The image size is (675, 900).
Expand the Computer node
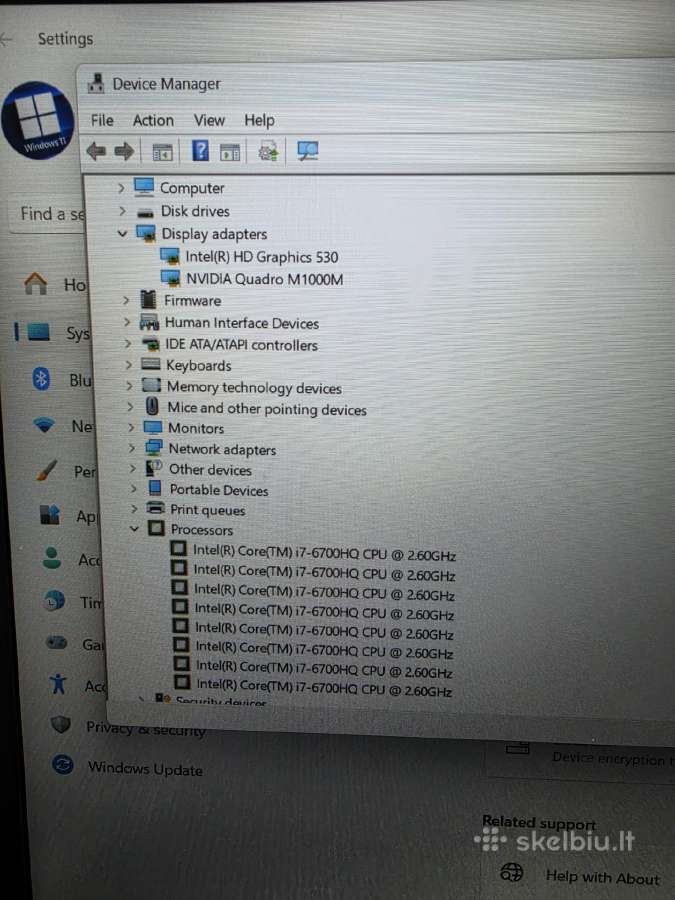121,188
